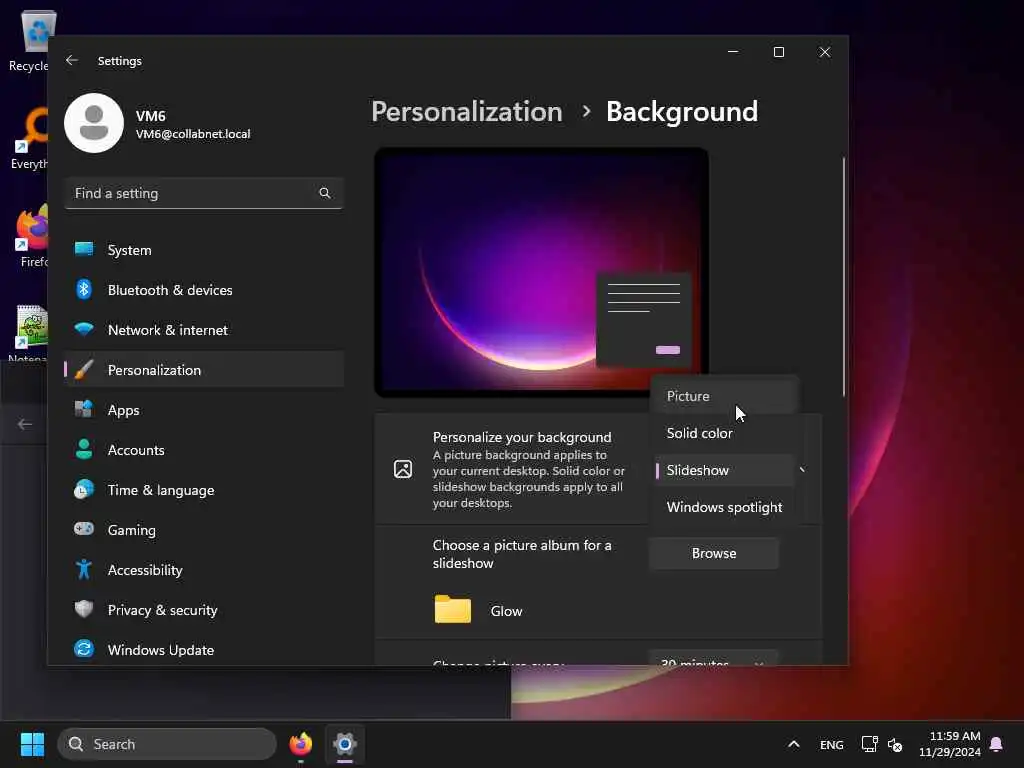Click the Find a setting search box
1024x768 pixels.
pos(204,193)
